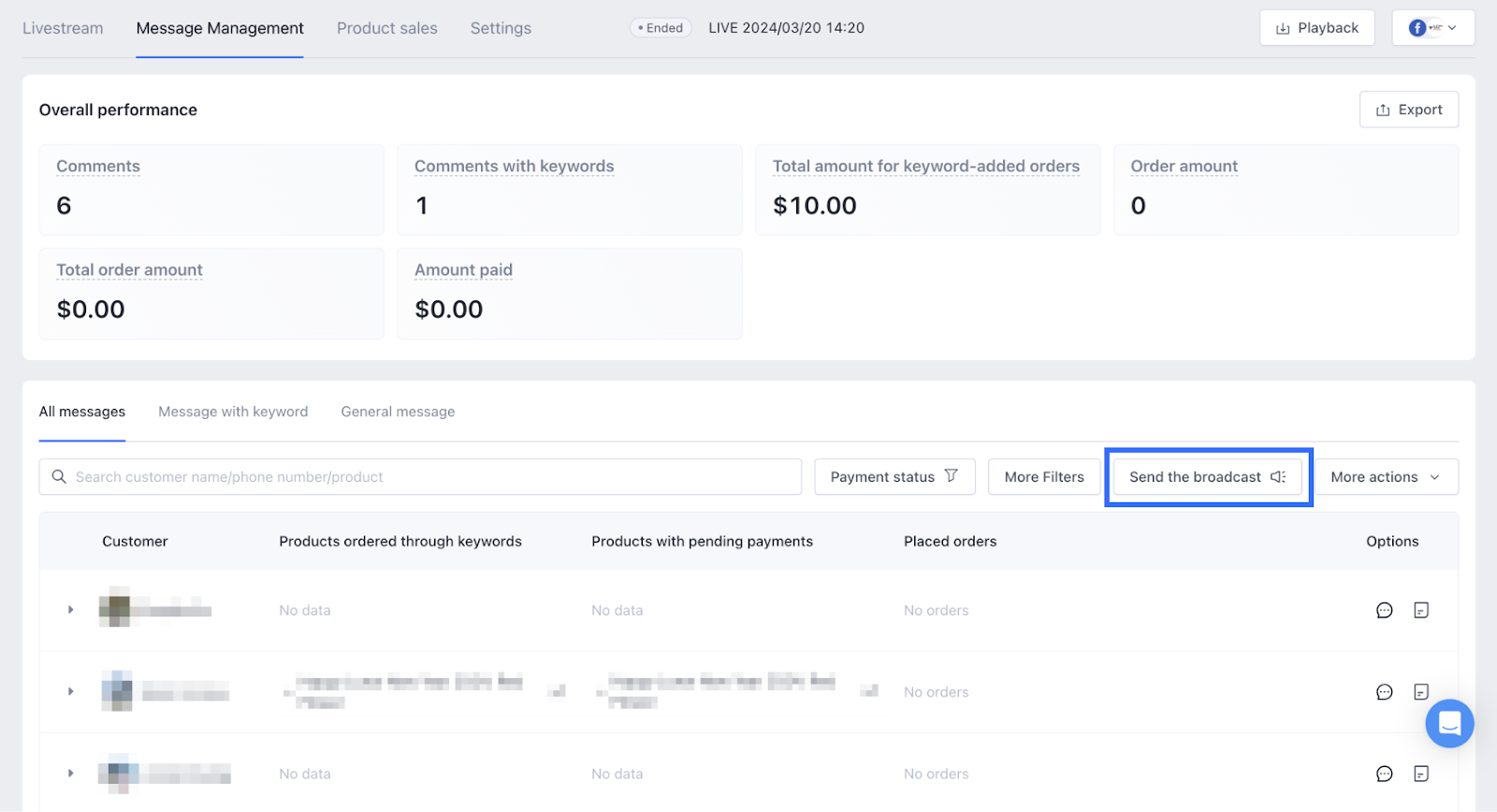Export the overall performance data

pyautogui.click(x=1409, y=109)
